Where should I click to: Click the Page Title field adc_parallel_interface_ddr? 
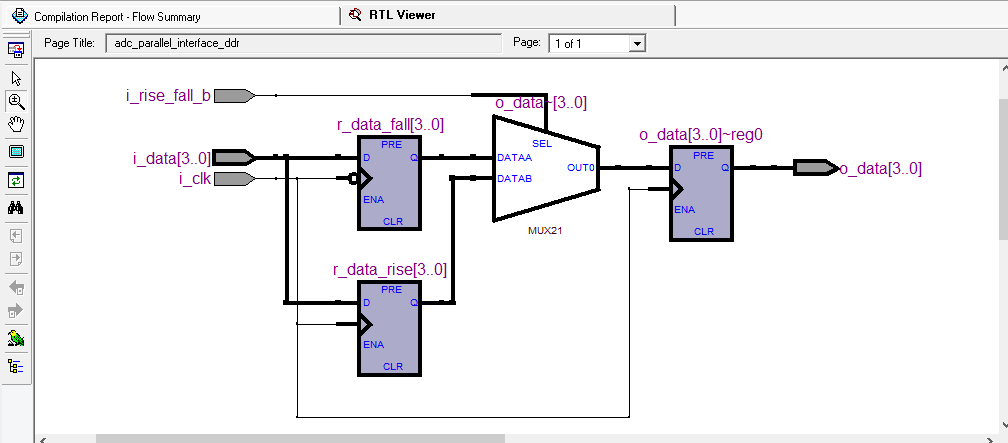click(x=303, y=44)
